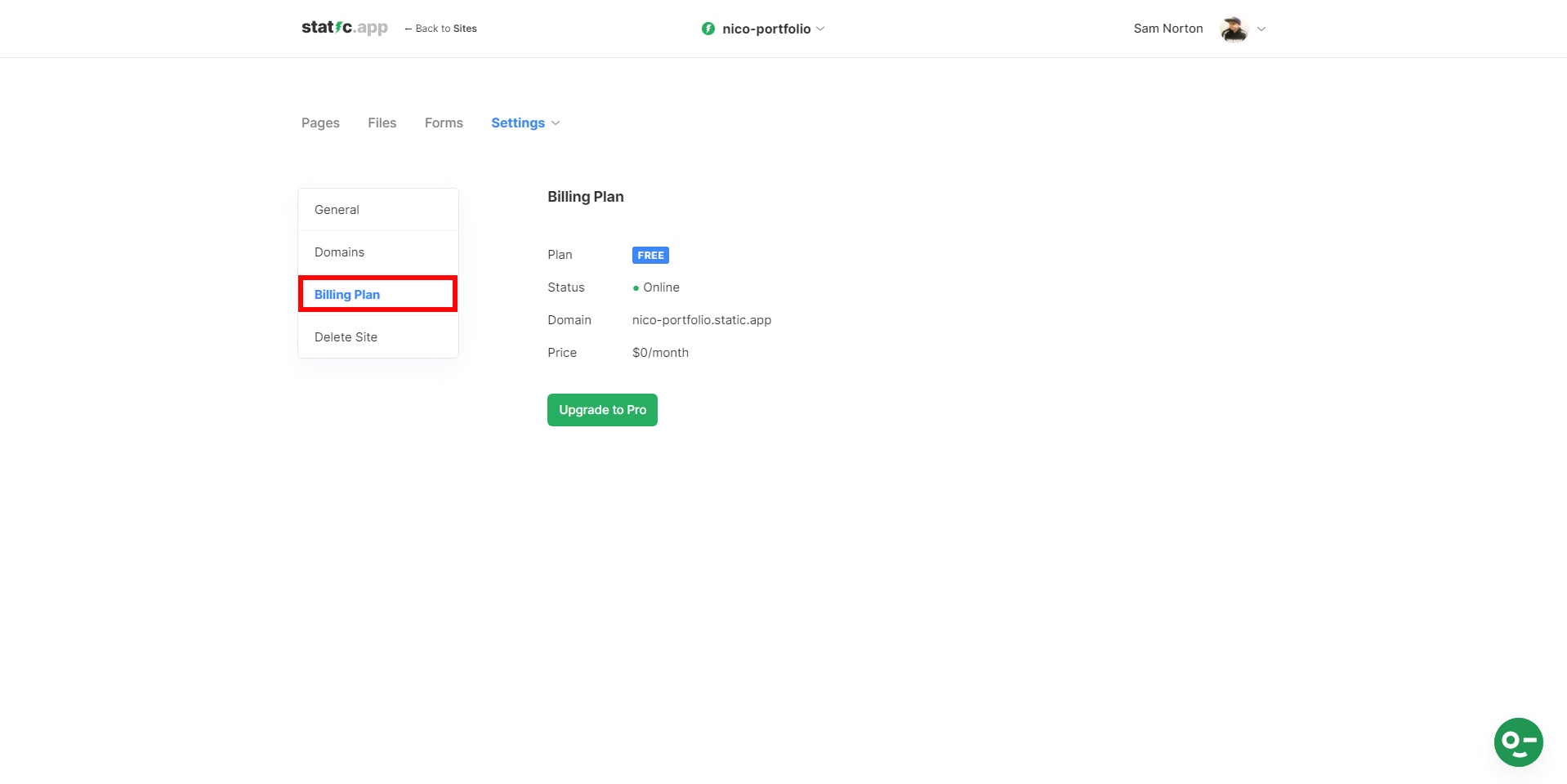Click the green status icon beside nico-portfolio
The image size is (1567, 784).
click(x=707, y=28)
